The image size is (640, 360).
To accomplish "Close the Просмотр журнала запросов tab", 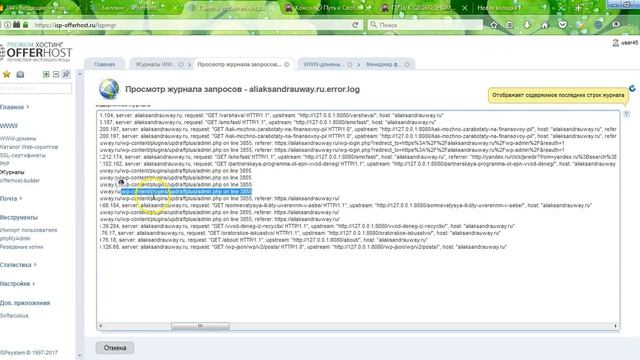I will 287,64.
